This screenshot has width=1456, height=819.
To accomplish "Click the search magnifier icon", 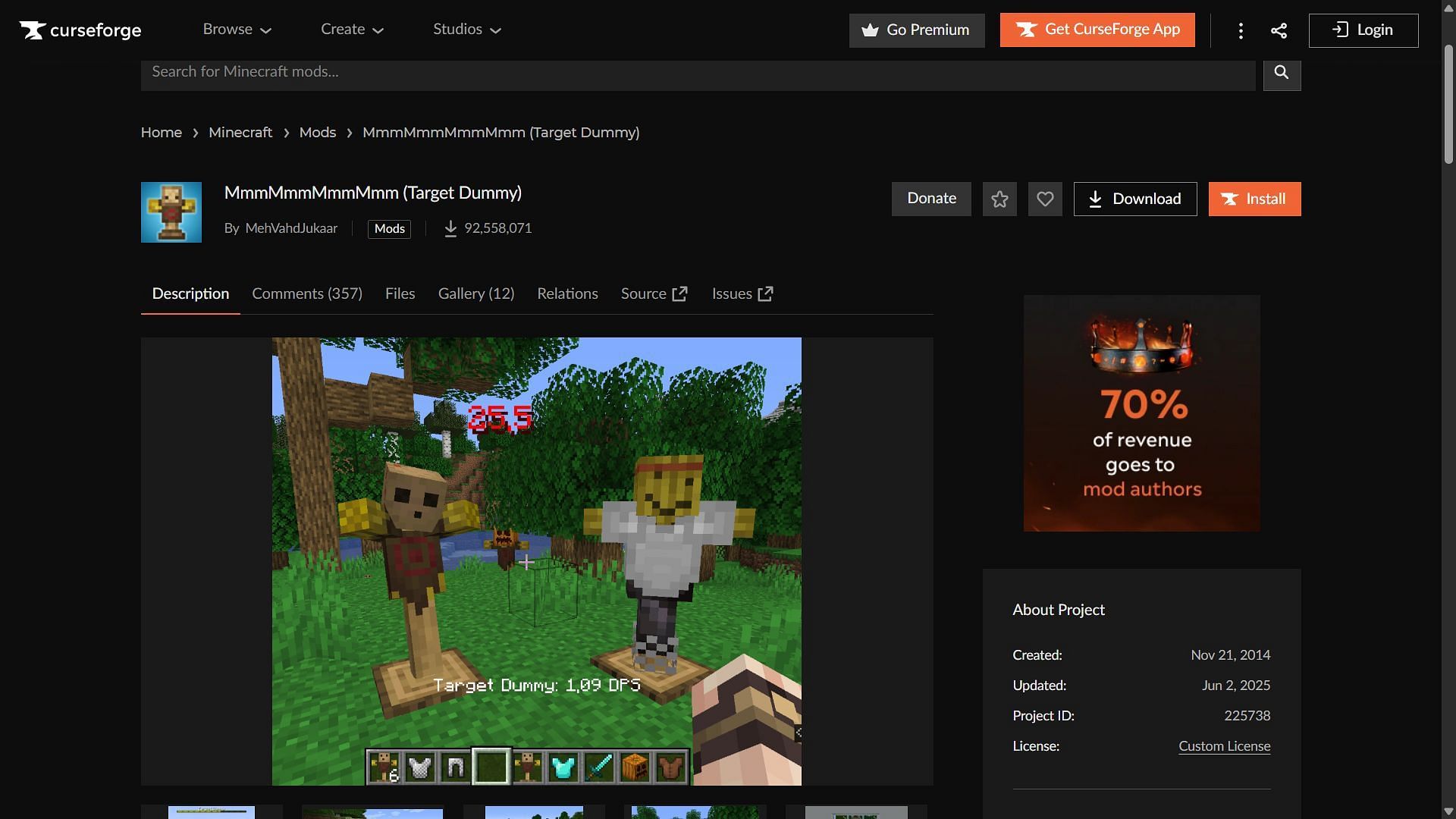I will (1282, 73).
